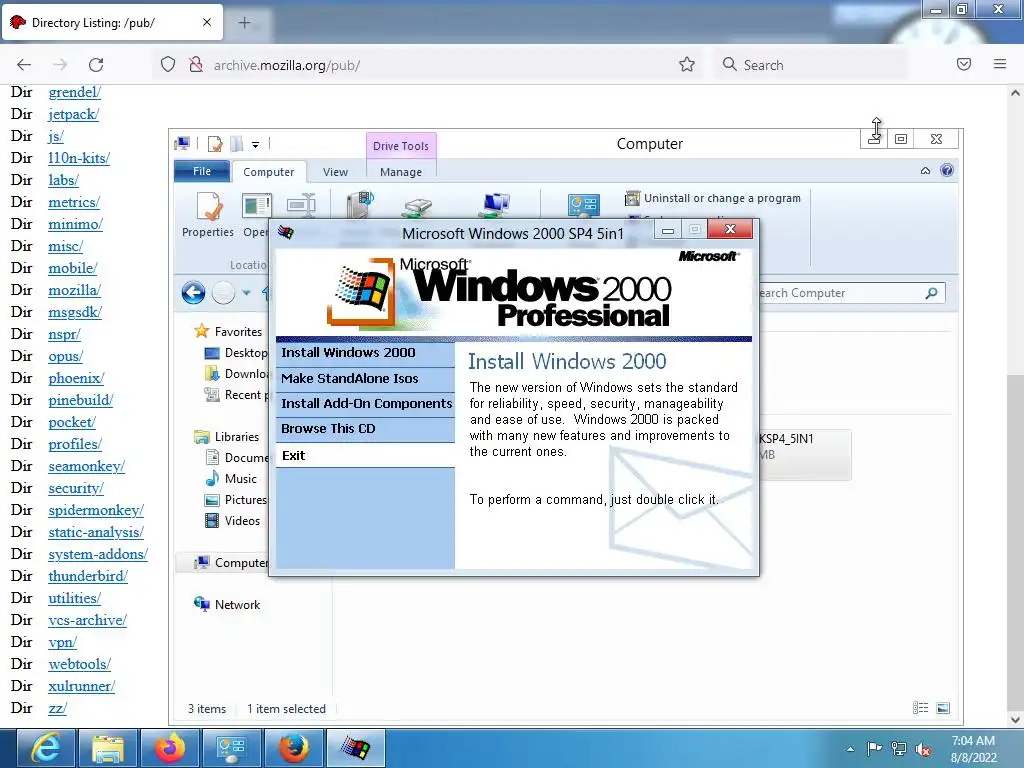Select the KSP4_5IN1 drive item

click(805, 454)
